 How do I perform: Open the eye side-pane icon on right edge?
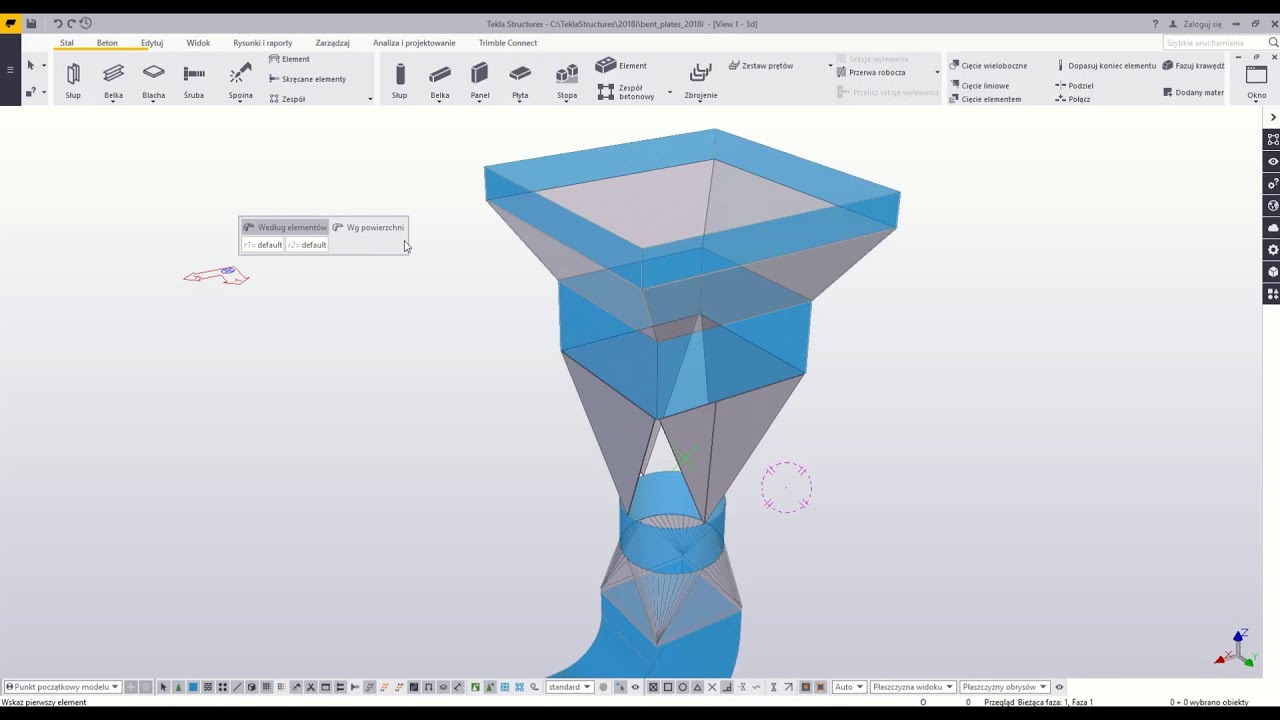(x=1272, y=161)
